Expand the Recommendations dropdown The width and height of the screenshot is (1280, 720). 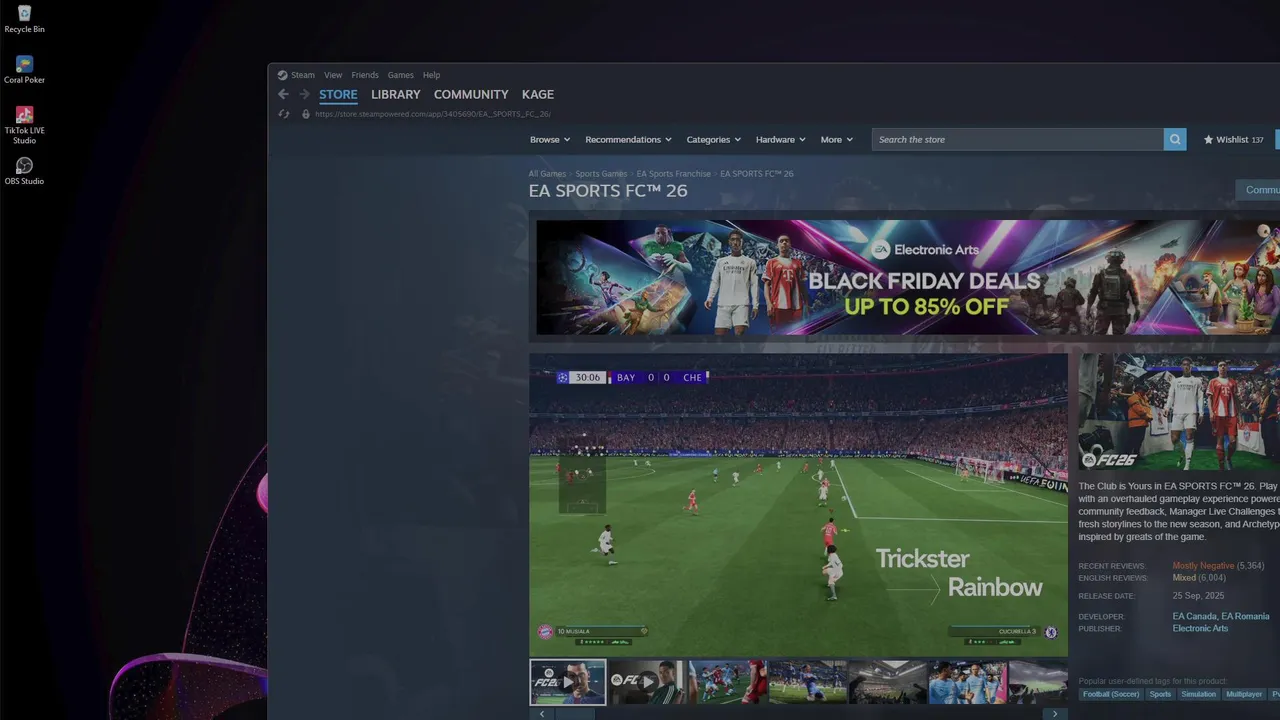(x=628, y=140)
